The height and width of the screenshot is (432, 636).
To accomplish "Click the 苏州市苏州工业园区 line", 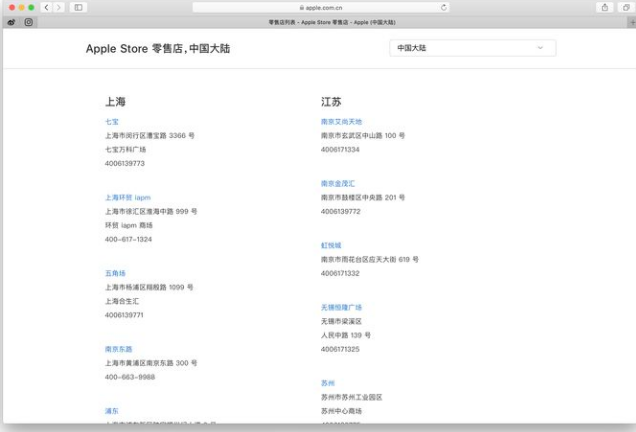I will (351, 398).
